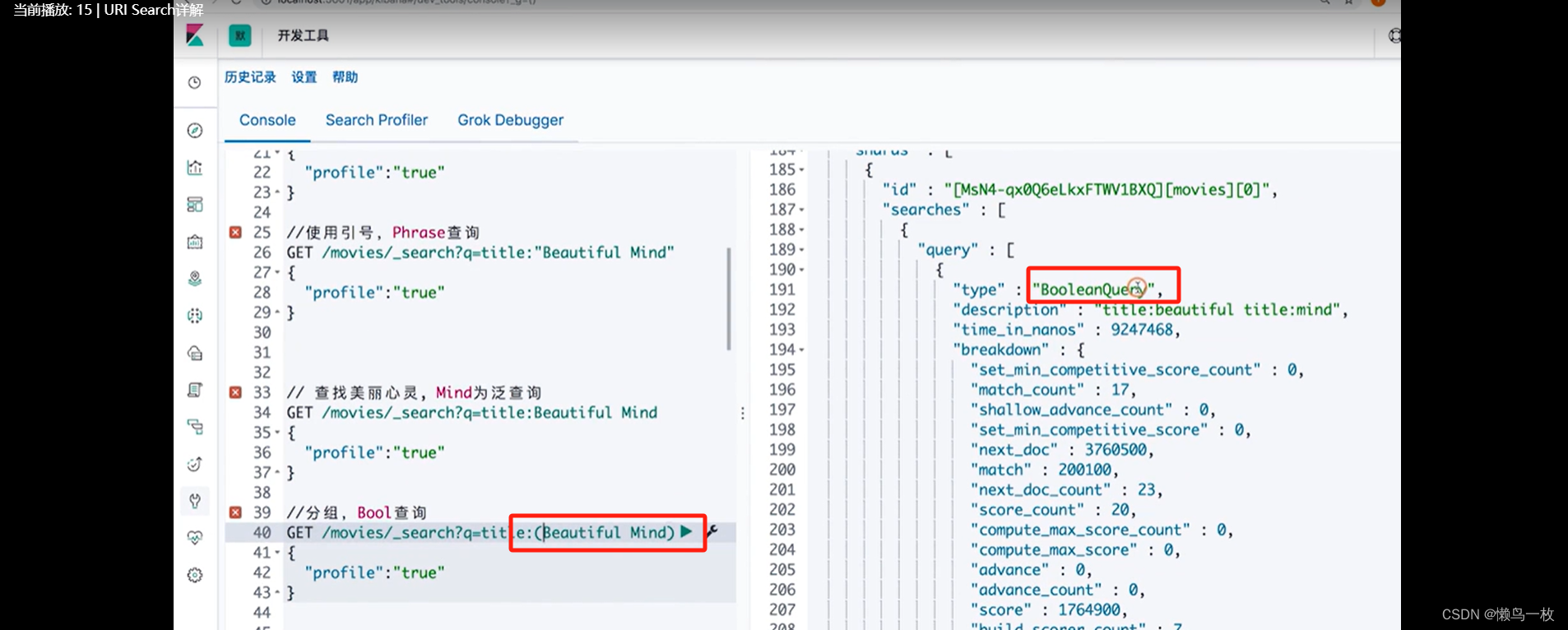
Task: Open recently viewed clock icon
Action: [x=195, y=82]
